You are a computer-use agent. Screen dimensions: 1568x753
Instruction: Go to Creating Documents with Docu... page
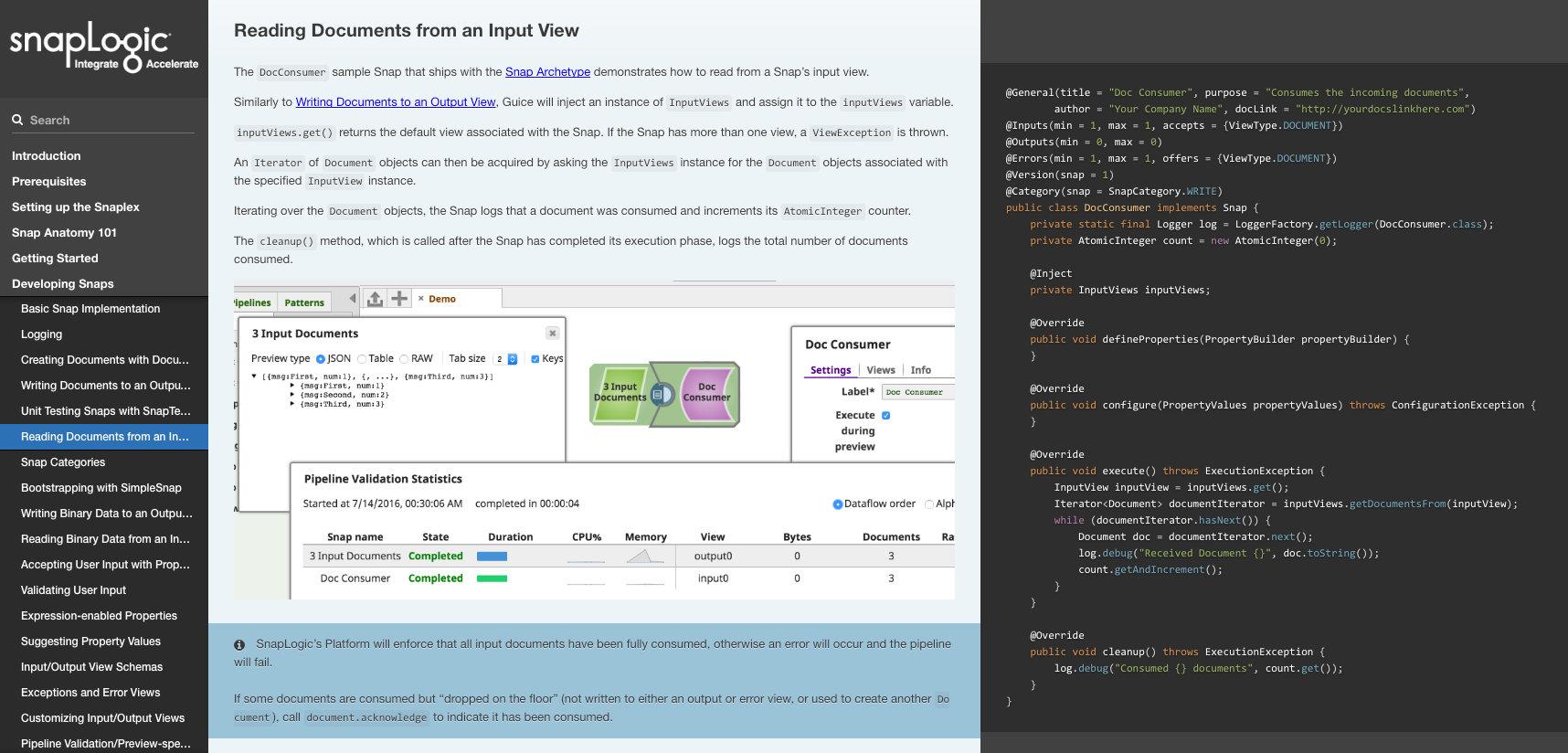[104, 360]
